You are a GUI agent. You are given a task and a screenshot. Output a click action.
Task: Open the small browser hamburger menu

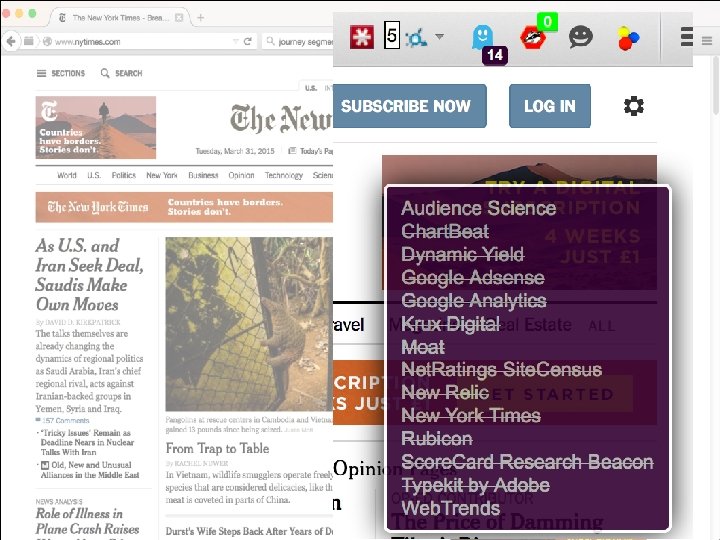707,41
